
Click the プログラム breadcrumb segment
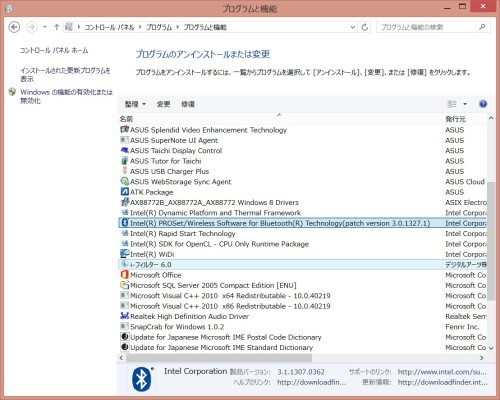(x=159, y=27)
